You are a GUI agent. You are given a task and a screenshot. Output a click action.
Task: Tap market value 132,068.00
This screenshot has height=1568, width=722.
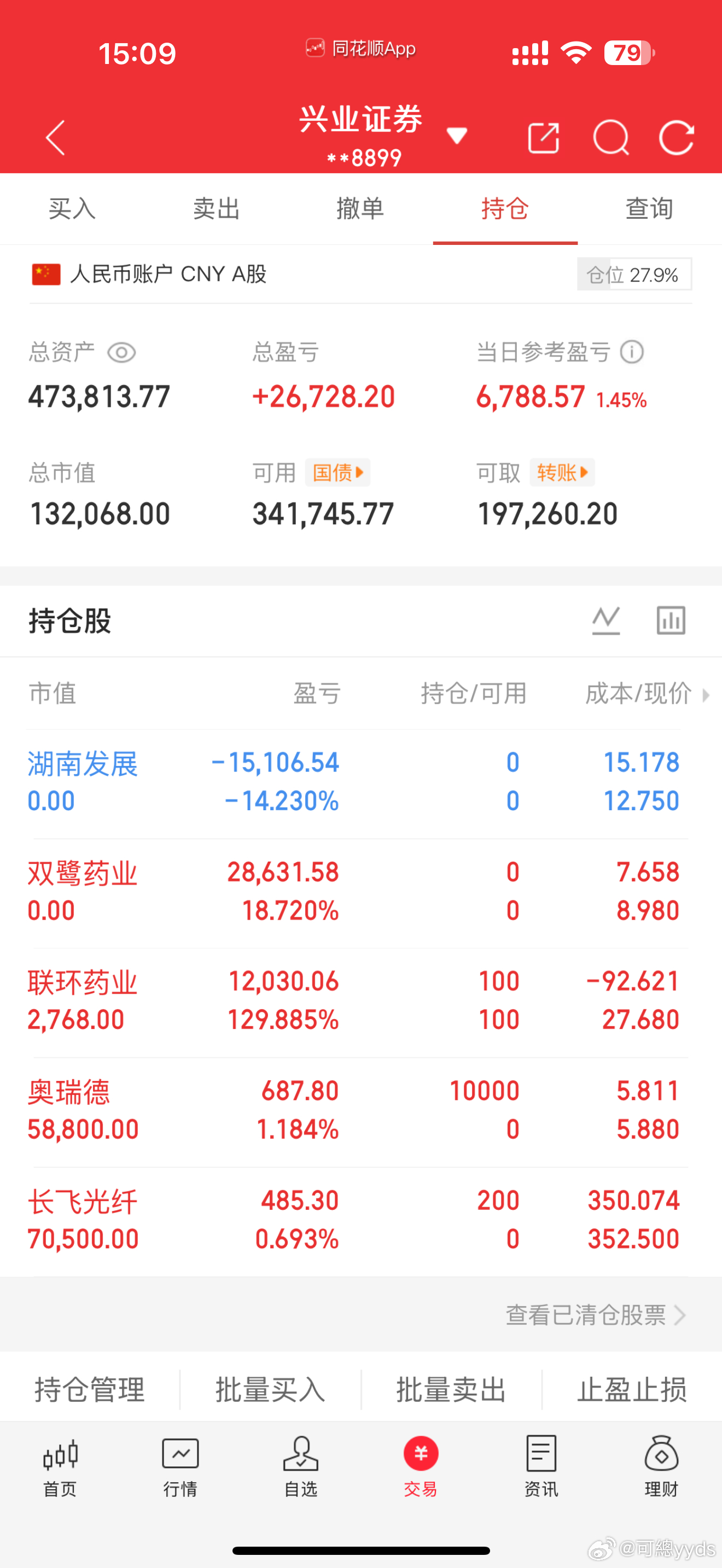pyautogui.click(x=100, y=514)
